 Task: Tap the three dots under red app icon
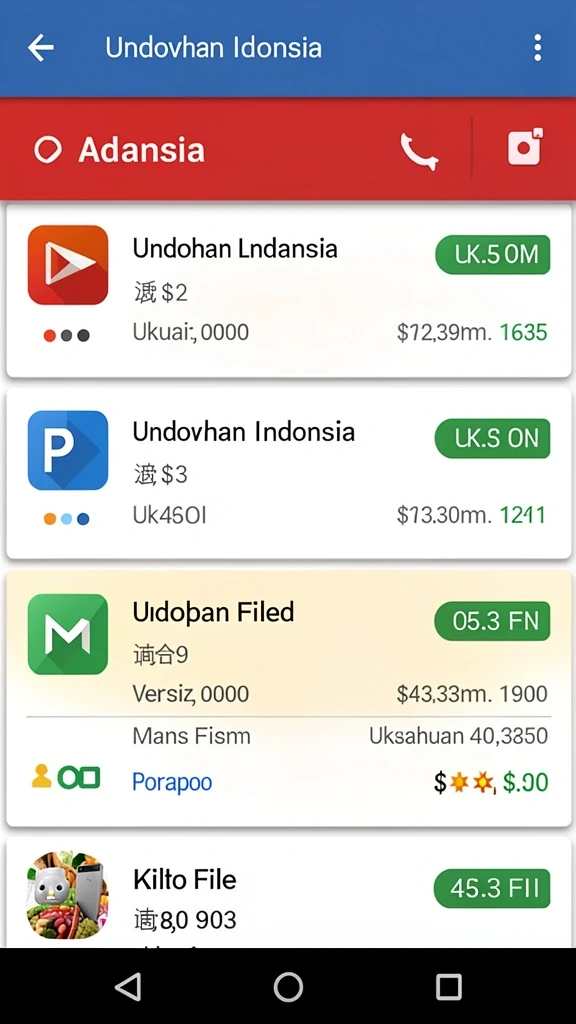pos(67,336)
